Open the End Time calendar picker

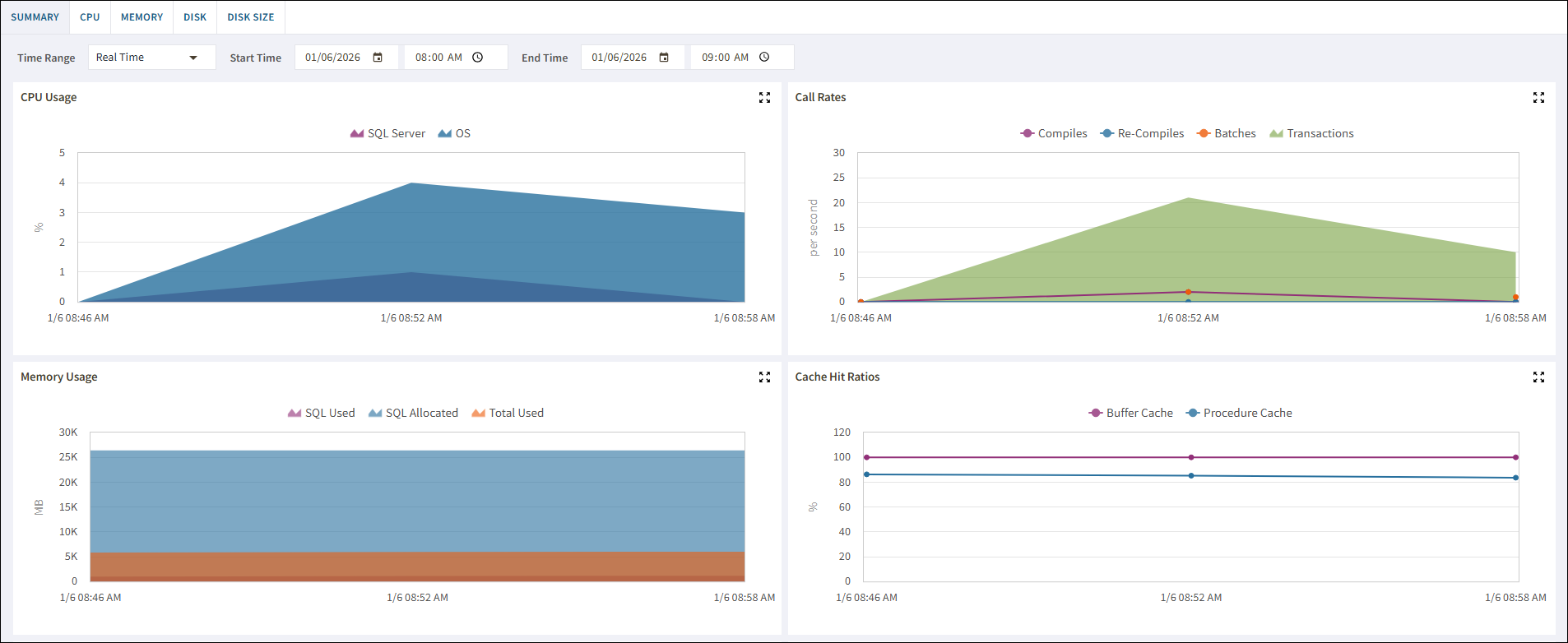click(664, 58)
